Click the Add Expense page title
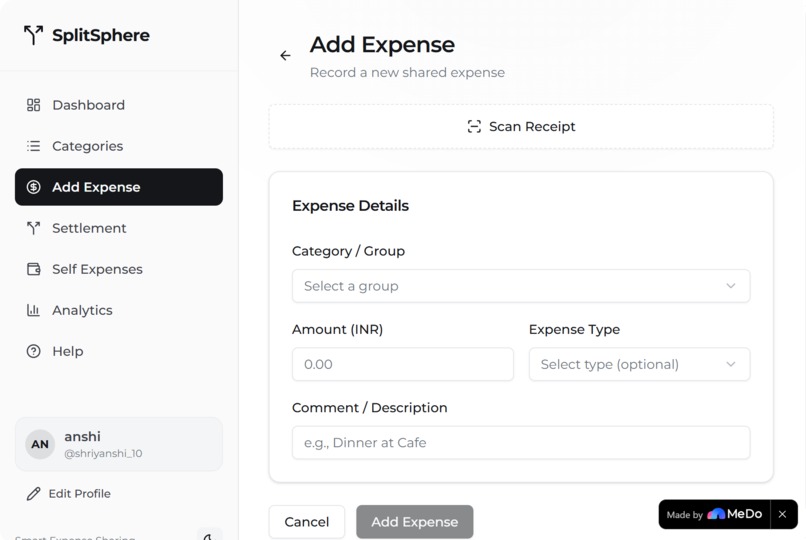Screen dimensions: 806x540 click(x=382, y=45)
